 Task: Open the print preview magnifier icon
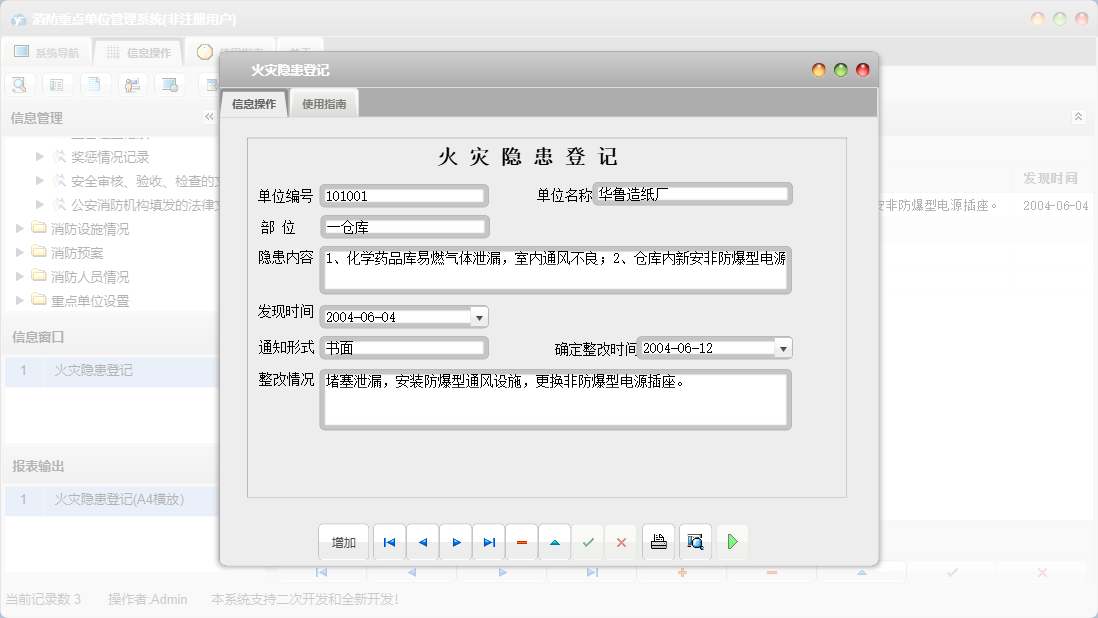click(694, 541)
